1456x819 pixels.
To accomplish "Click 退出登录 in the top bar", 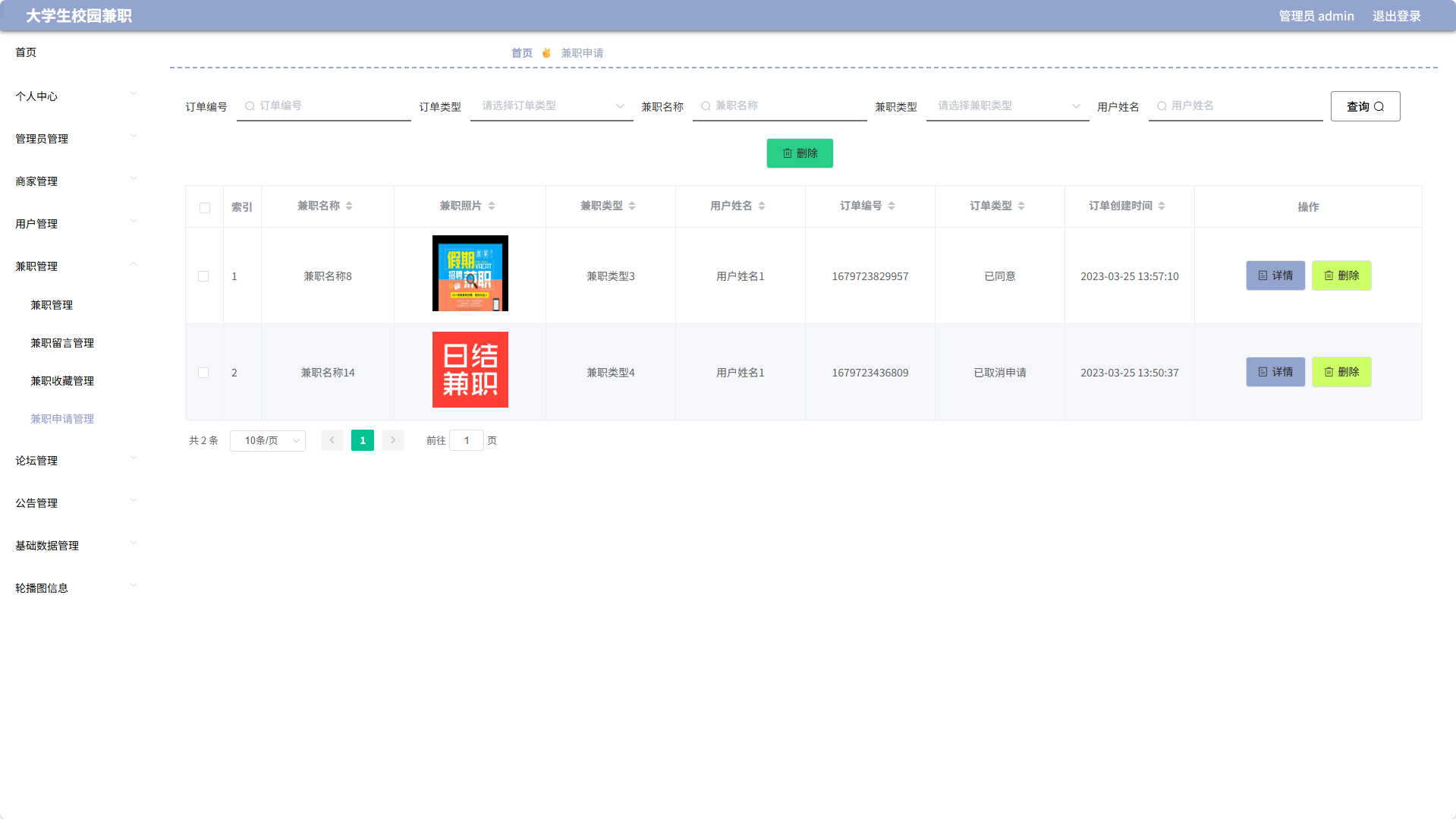I will tap(1396, 15).
